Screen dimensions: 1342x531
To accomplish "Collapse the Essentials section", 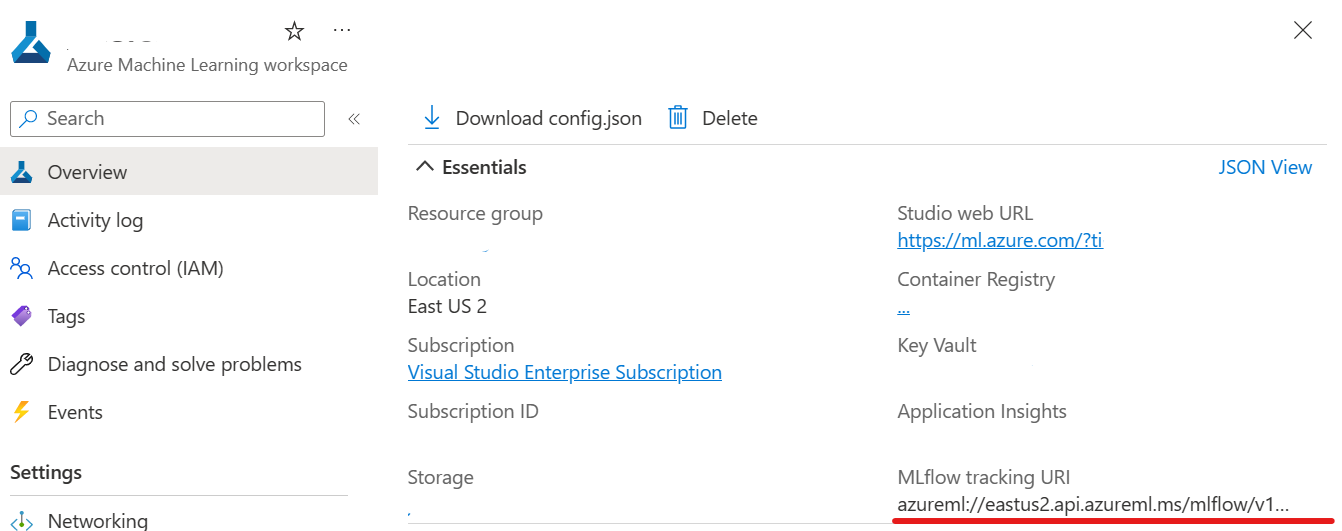I will 425,167.
